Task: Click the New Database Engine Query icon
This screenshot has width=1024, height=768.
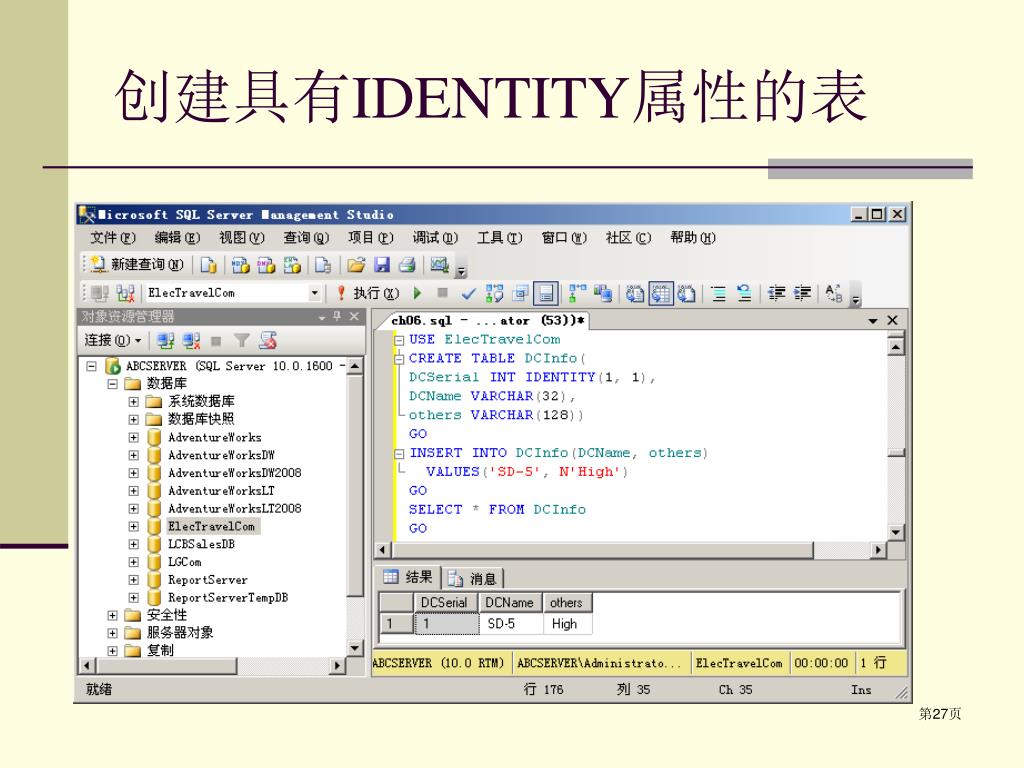Action: [208, 264]
